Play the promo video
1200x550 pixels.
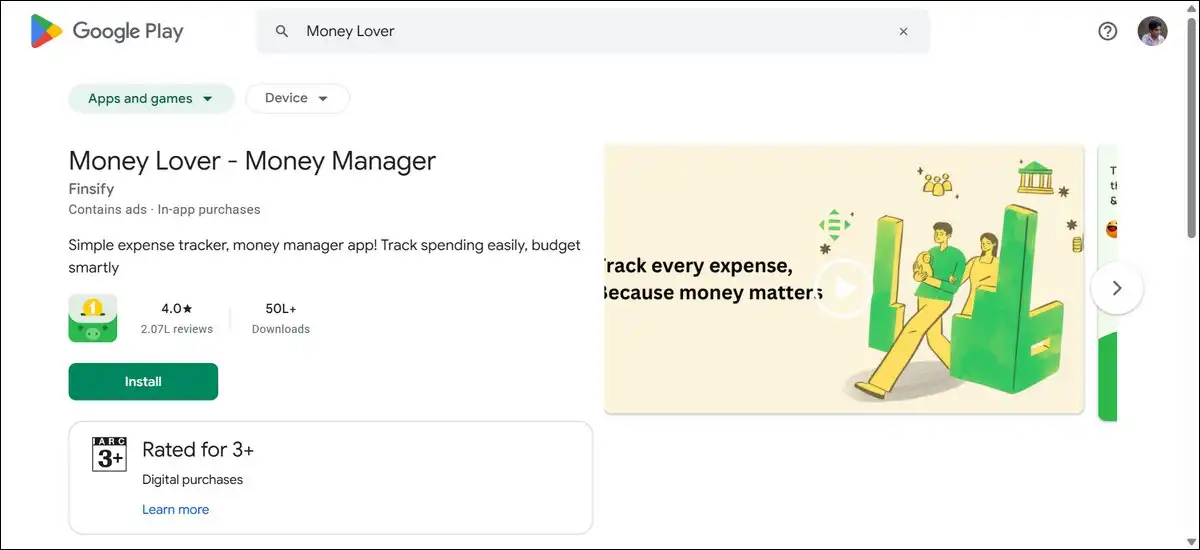click(843, 288)
